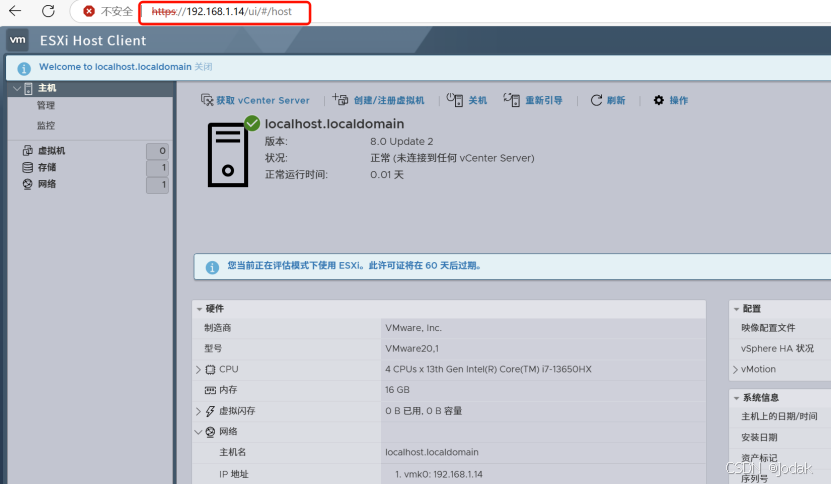Reload the page with refresh icon

(x=48, y=11)
